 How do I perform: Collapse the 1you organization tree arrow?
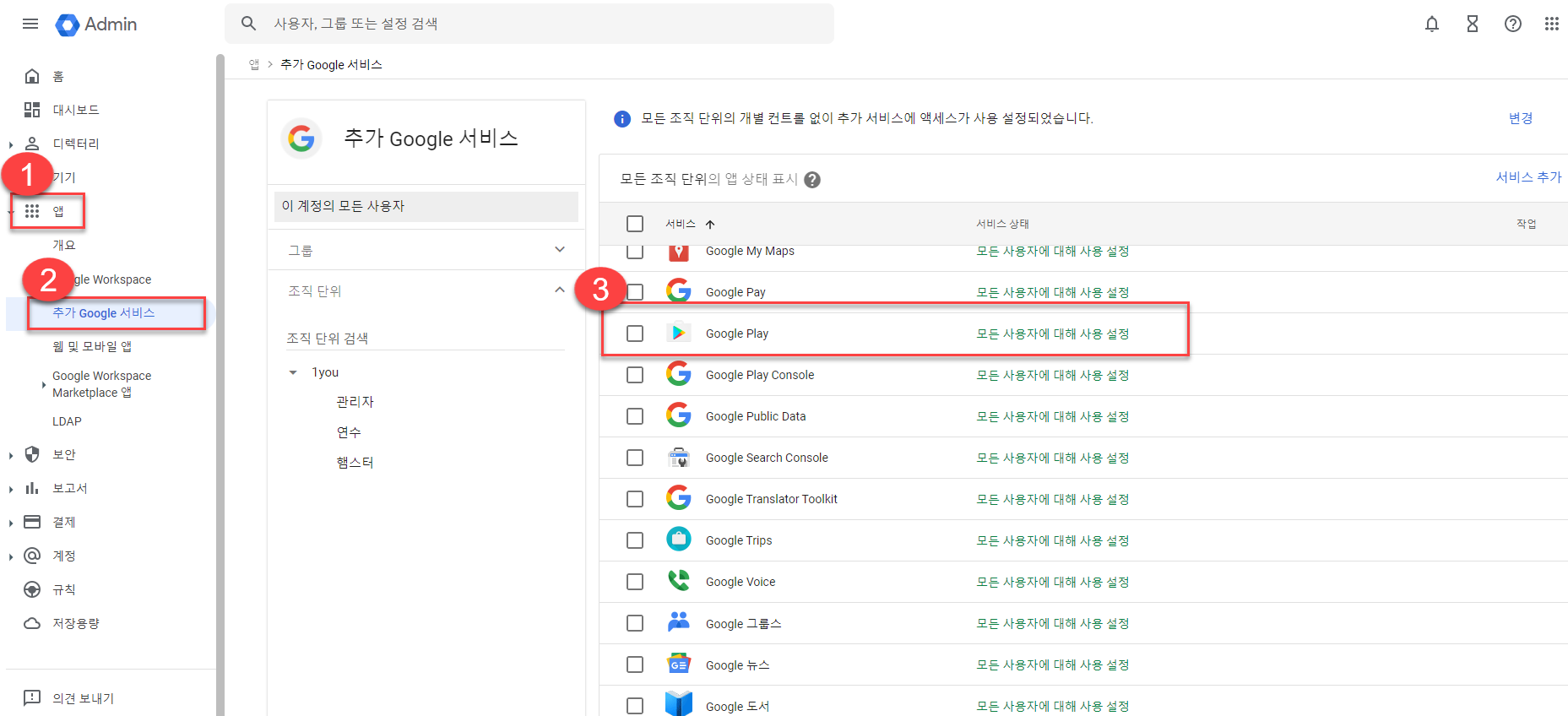click(x=293, y=372)
